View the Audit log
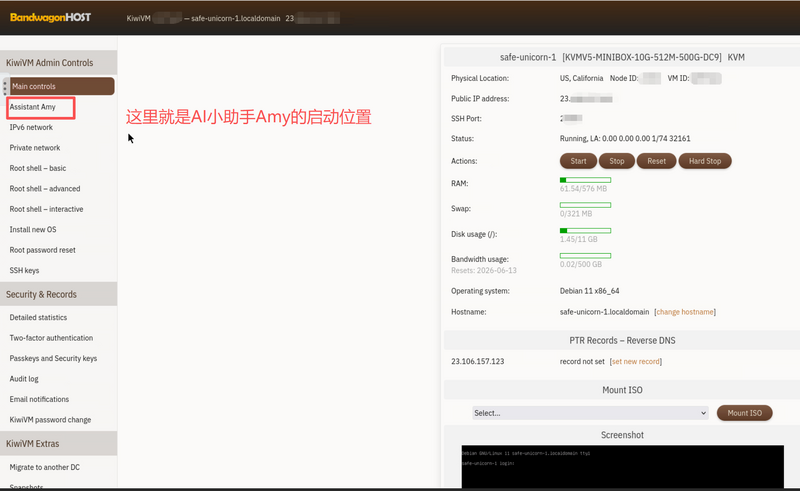This screenshot has height=491, width=800. tap(24, 379)
